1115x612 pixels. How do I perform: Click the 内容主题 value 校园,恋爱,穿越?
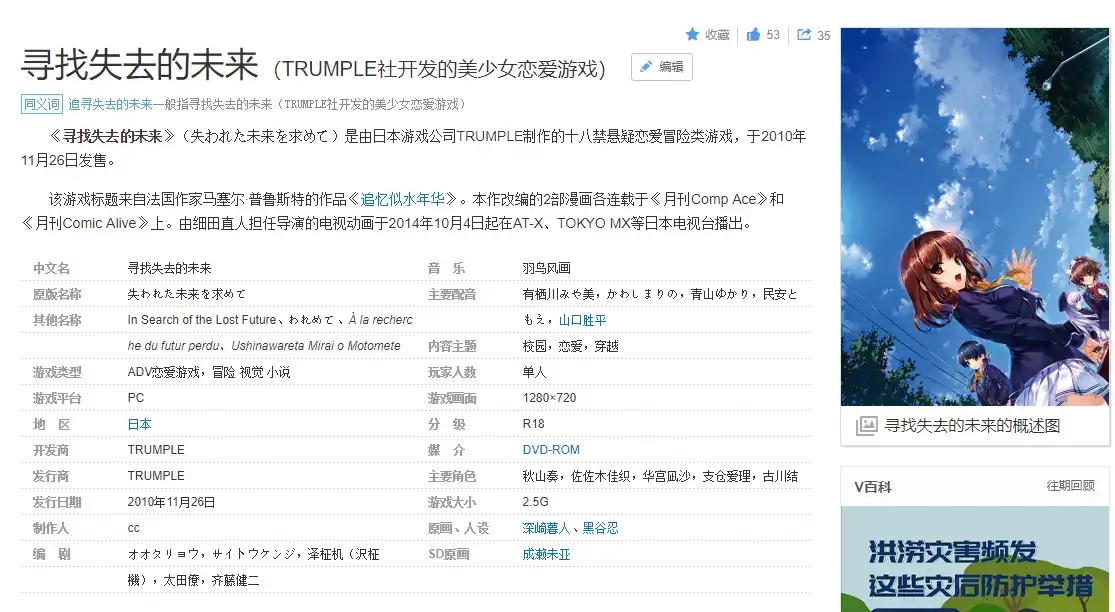[x=570, y=346]
